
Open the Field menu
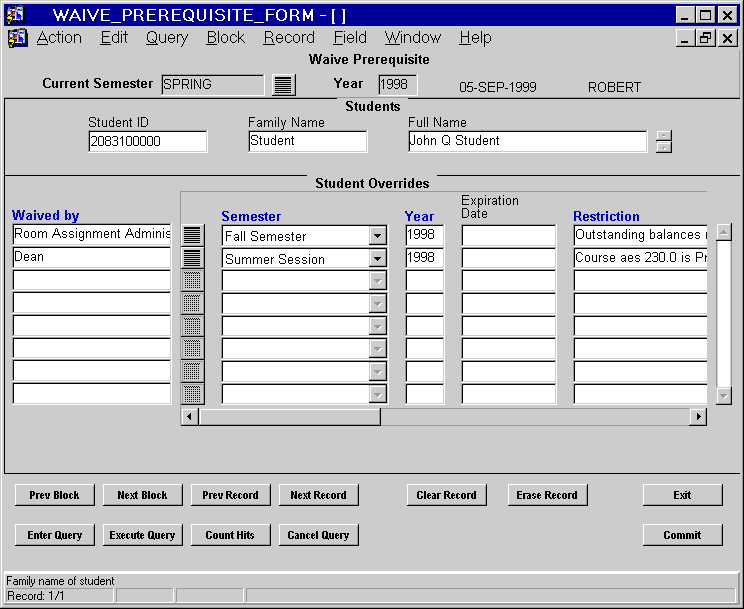[350, 37]
